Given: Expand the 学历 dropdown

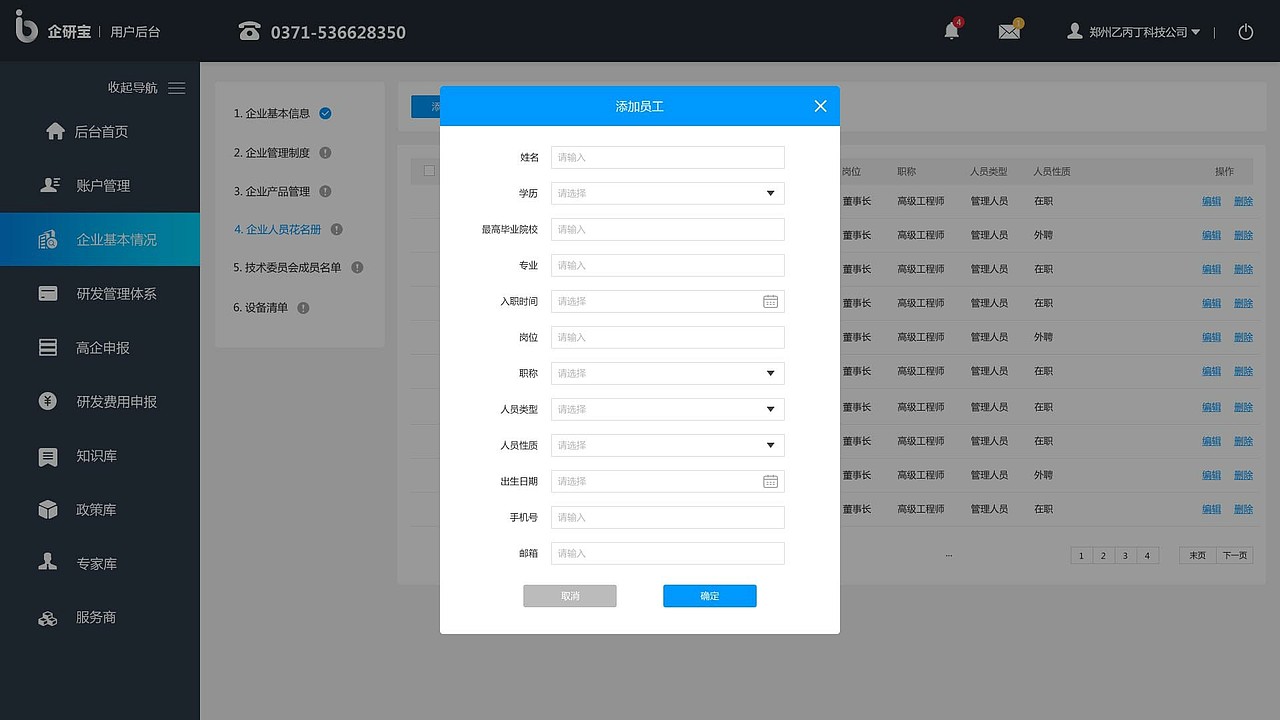Looking at the screenshot, I should point(667,193).
